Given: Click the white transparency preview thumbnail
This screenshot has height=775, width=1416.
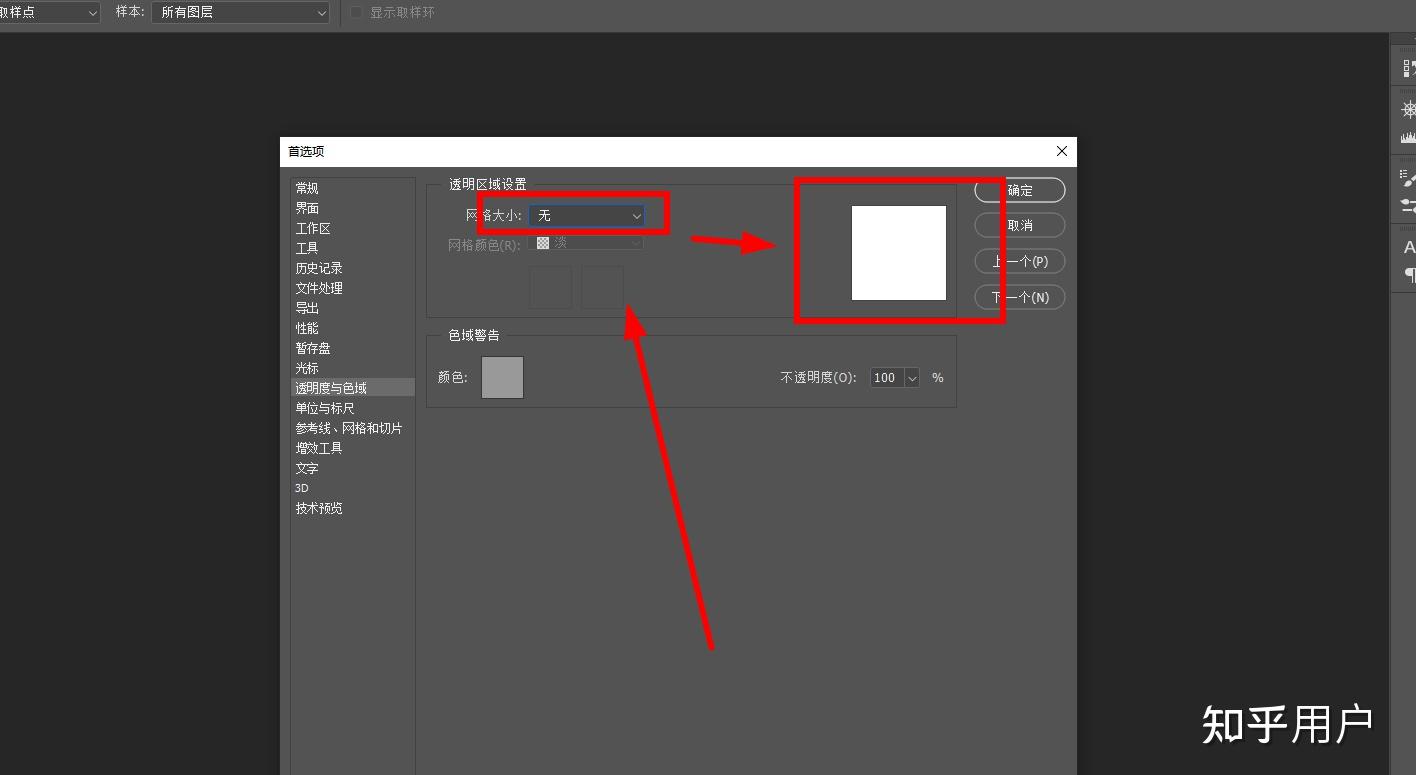Looking at the screenshot, I should (x=899, y=253).
